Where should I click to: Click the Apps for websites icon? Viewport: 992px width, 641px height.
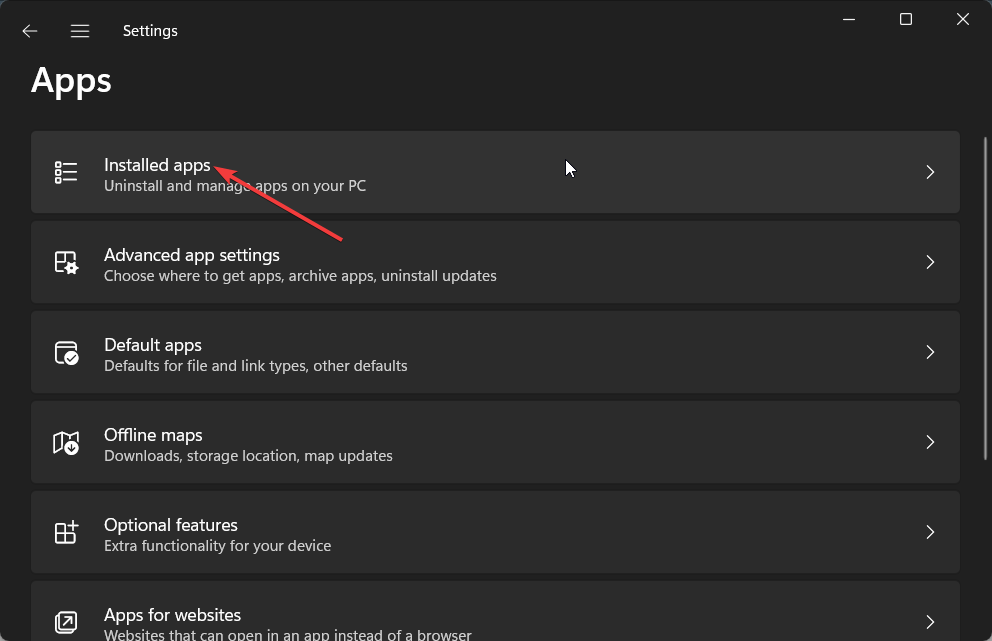pyautogui.click(x=66, y=622)
